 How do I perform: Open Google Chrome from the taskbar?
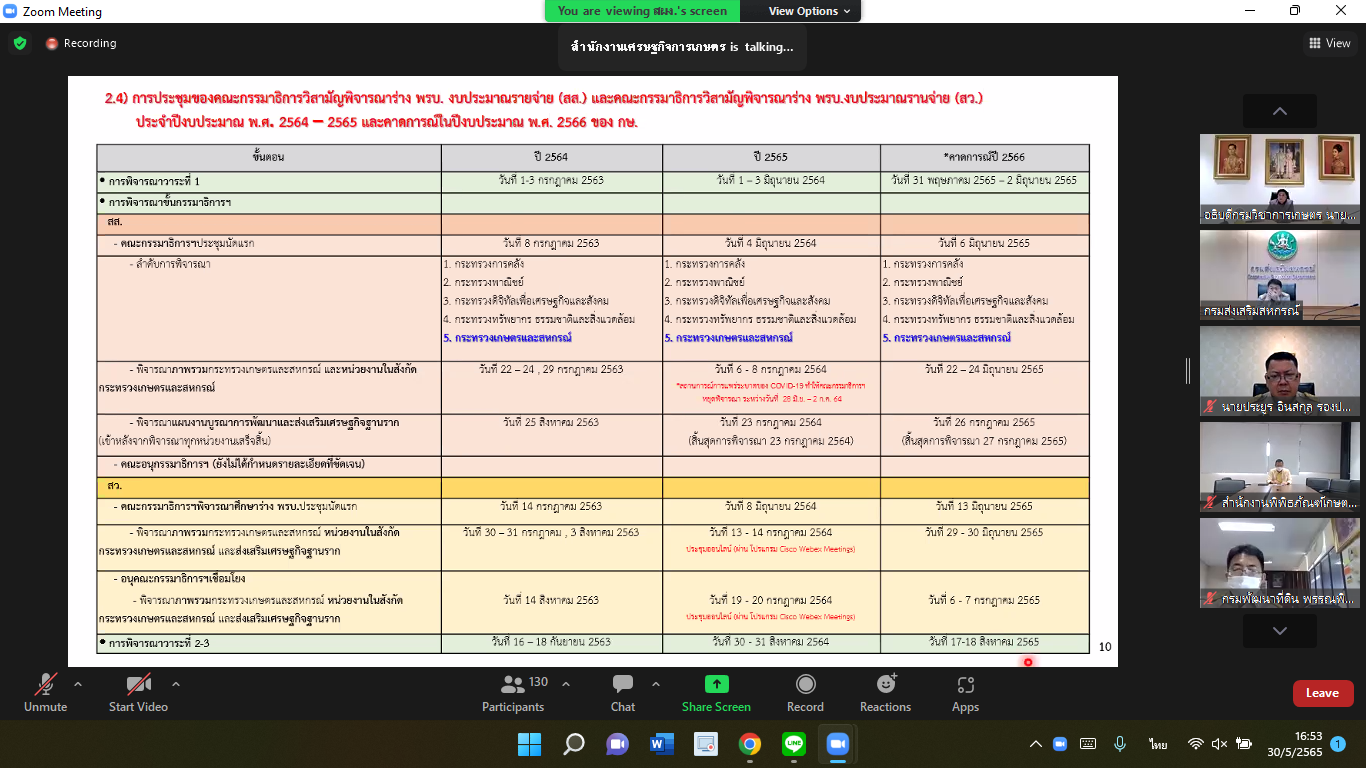[750, 744]
